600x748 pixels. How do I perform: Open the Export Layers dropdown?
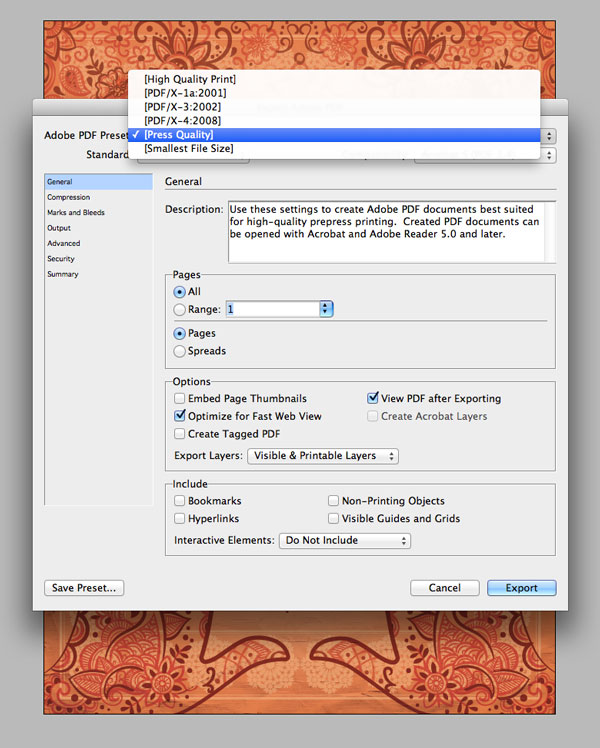point(323,456)
